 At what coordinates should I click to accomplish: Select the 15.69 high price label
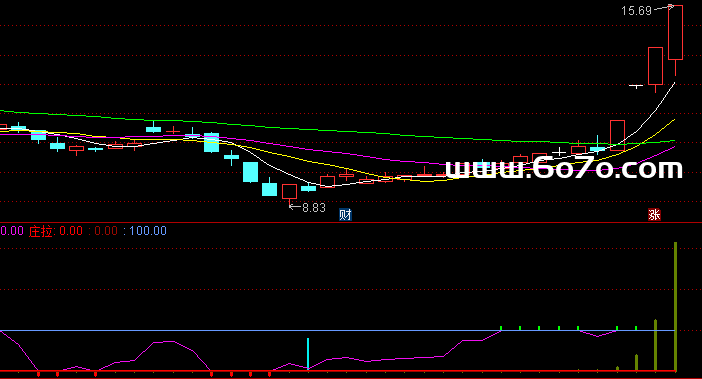pyautogui.click(x=636, y=11)
